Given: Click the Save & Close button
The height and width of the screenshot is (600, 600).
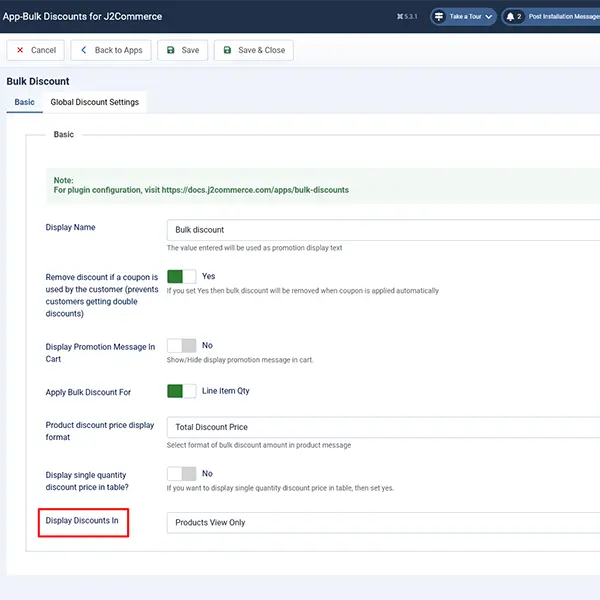Looking at the screenshot, I should click(254, 50).
